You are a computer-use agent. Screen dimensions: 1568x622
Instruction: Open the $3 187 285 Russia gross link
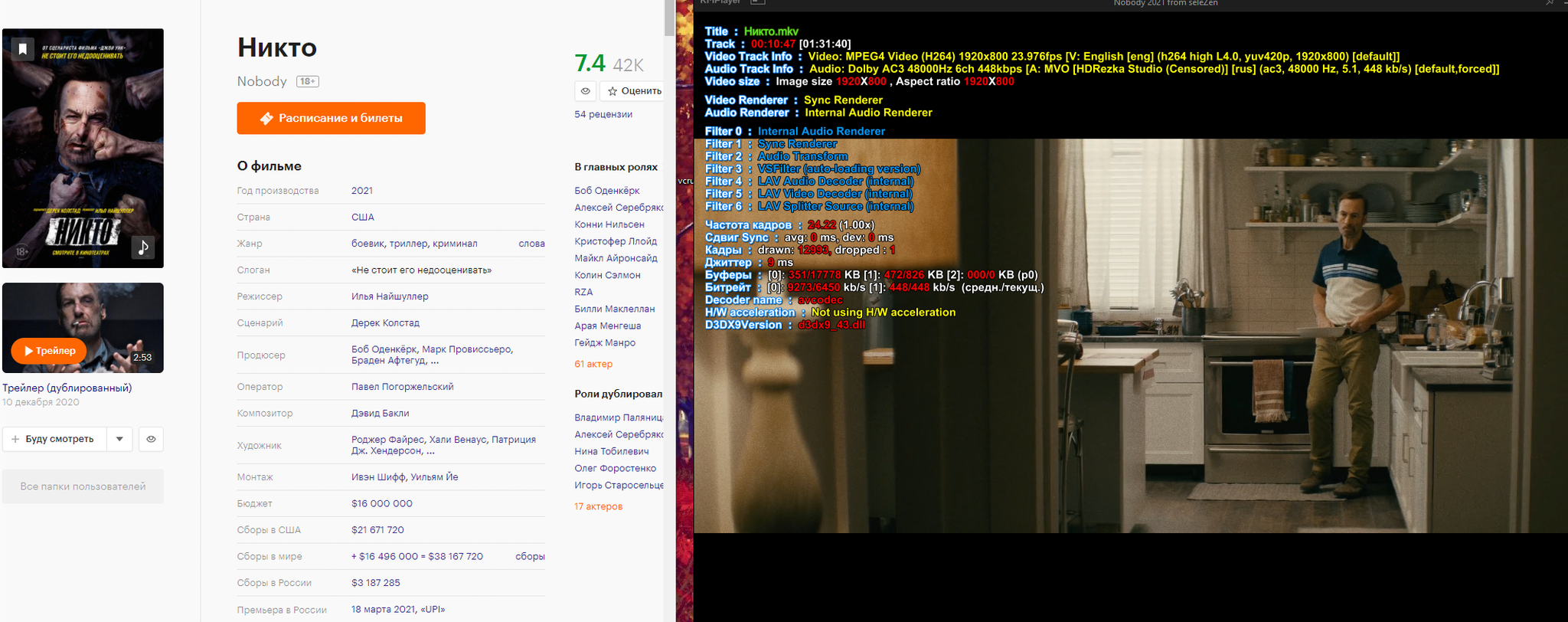tap(376, 582)
